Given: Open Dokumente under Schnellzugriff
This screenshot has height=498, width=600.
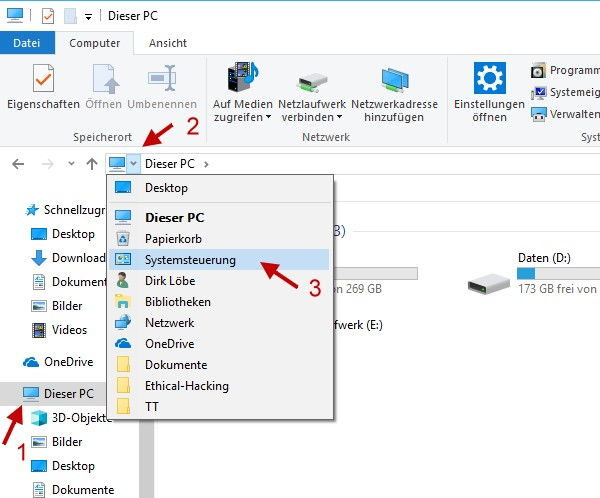Looking at the screenshot, I should click(x=68, y=282).
